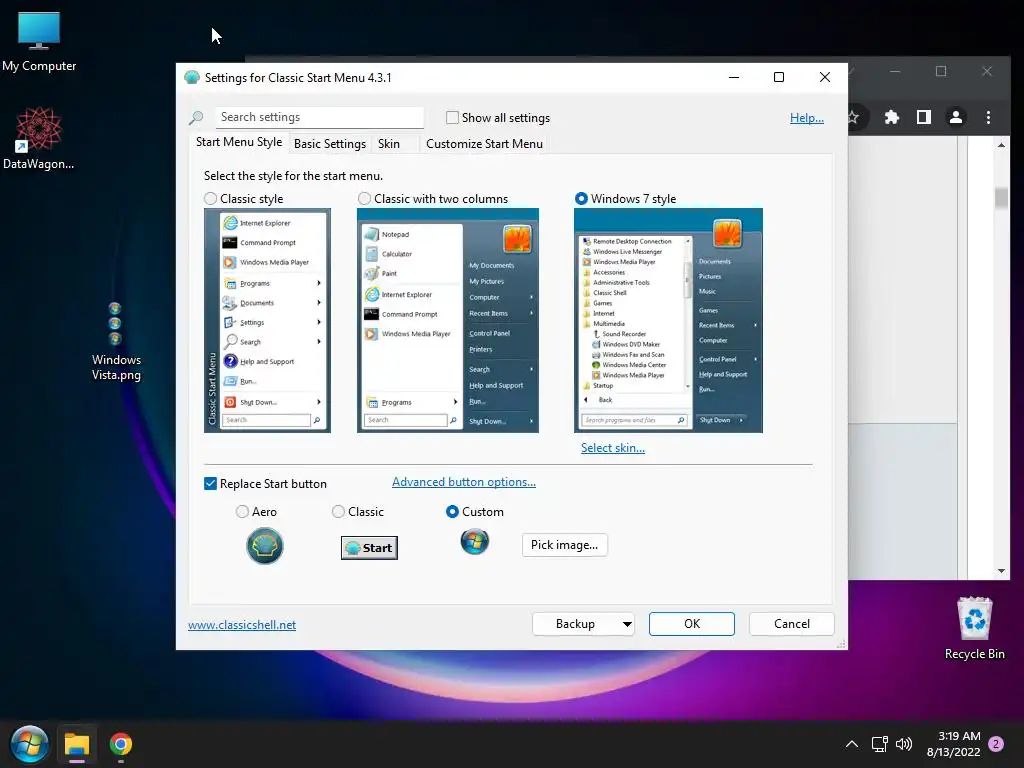Click the network icon in system tray
This screenshot has height=768, width=1024.
point(879,744)
